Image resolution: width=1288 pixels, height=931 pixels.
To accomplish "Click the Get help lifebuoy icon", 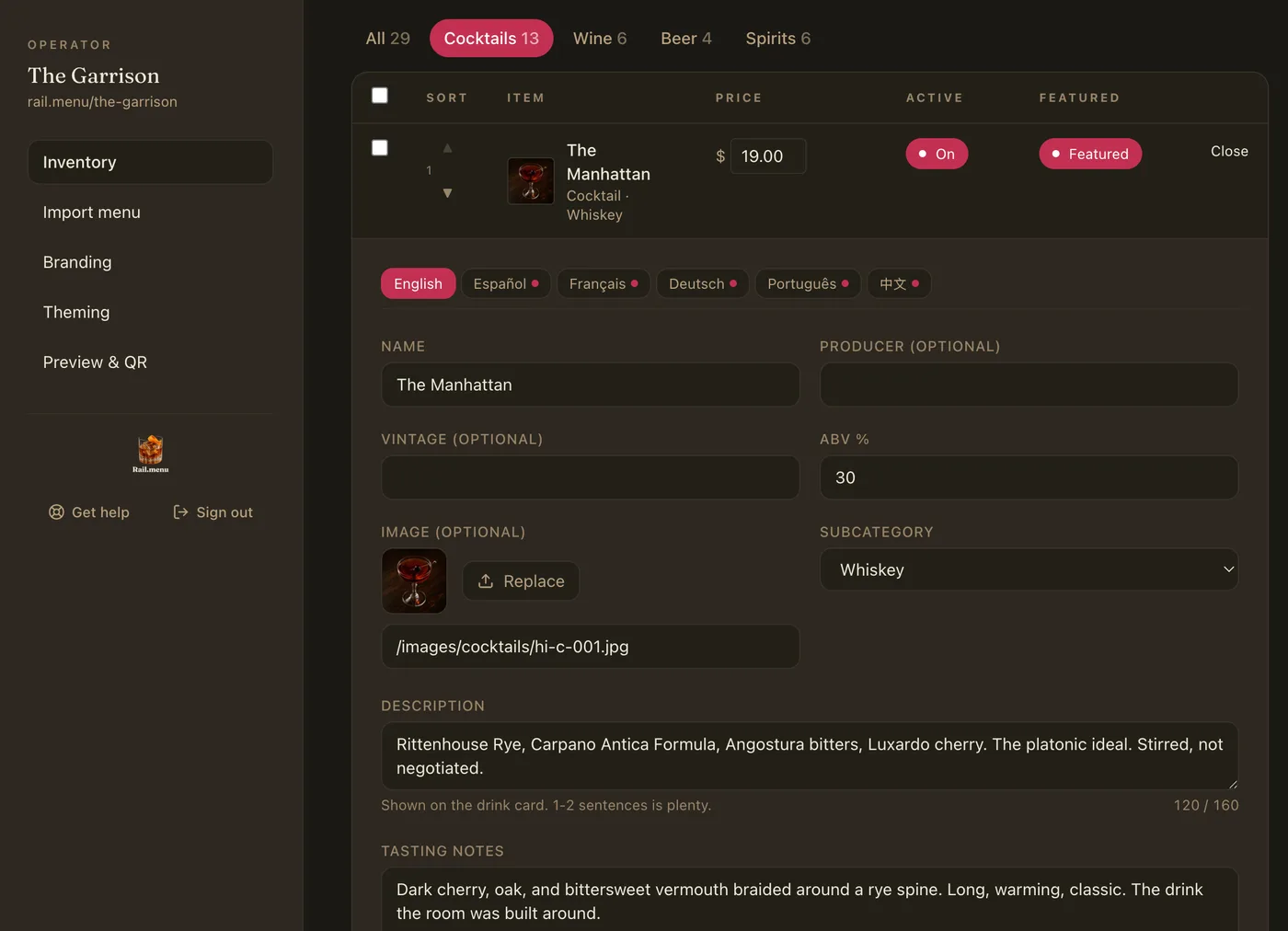I will [x=56, y=512].
